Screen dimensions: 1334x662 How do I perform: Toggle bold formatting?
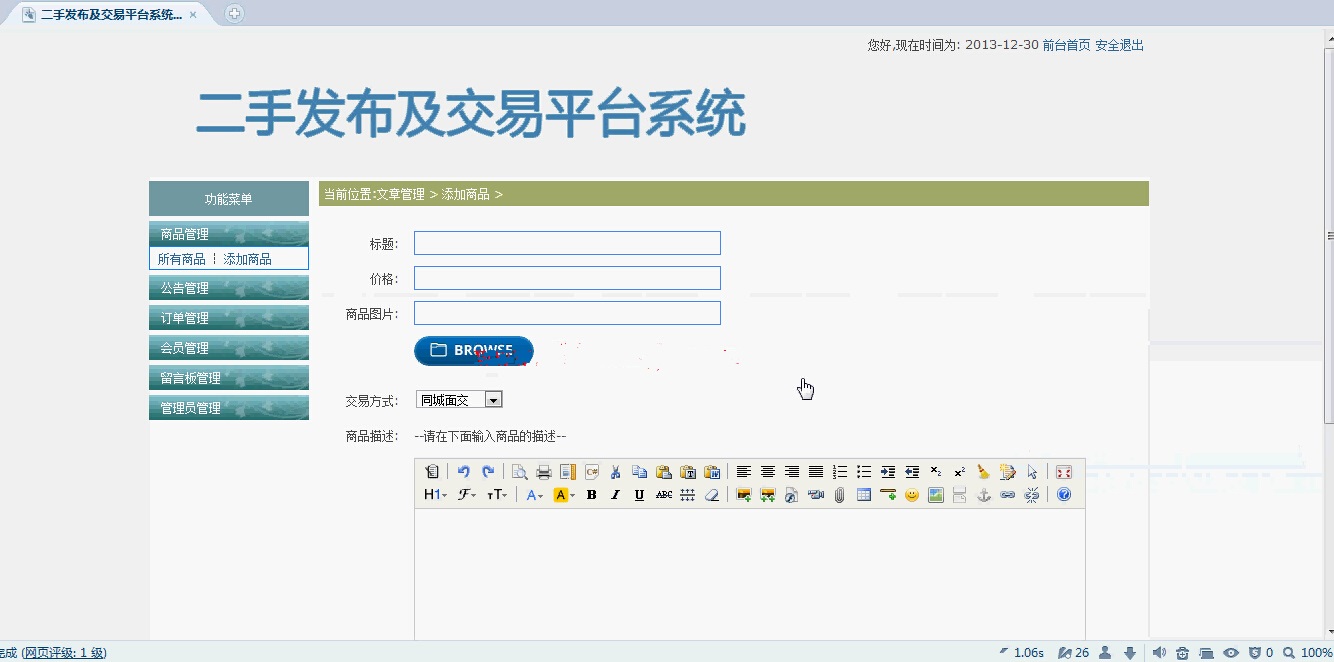pos(591,495)
